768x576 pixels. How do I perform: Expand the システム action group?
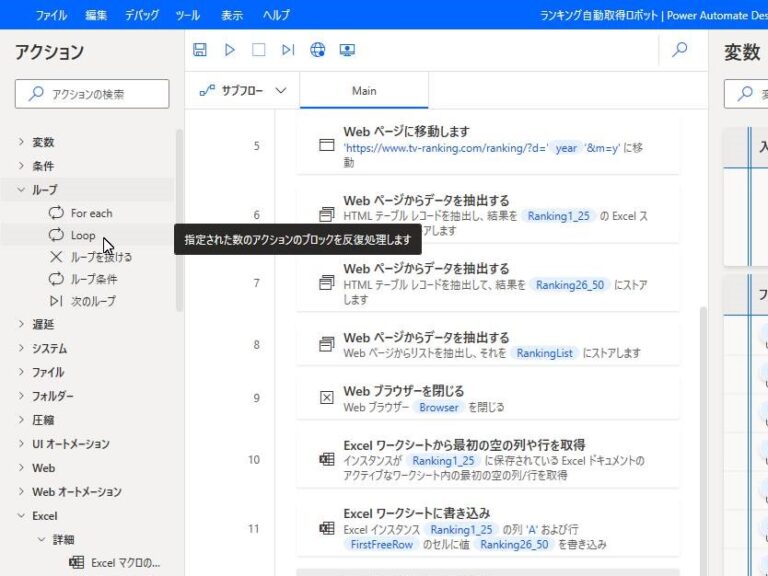click(21, 348)
